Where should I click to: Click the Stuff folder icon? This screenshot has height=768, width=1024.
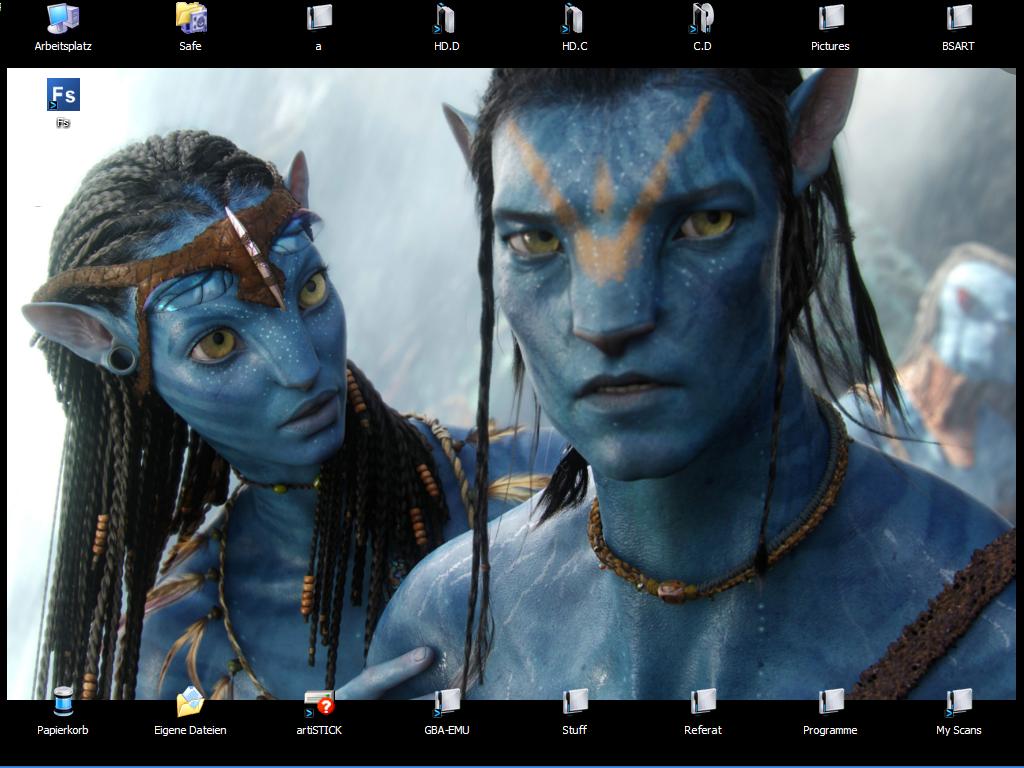tap(574, 703)
